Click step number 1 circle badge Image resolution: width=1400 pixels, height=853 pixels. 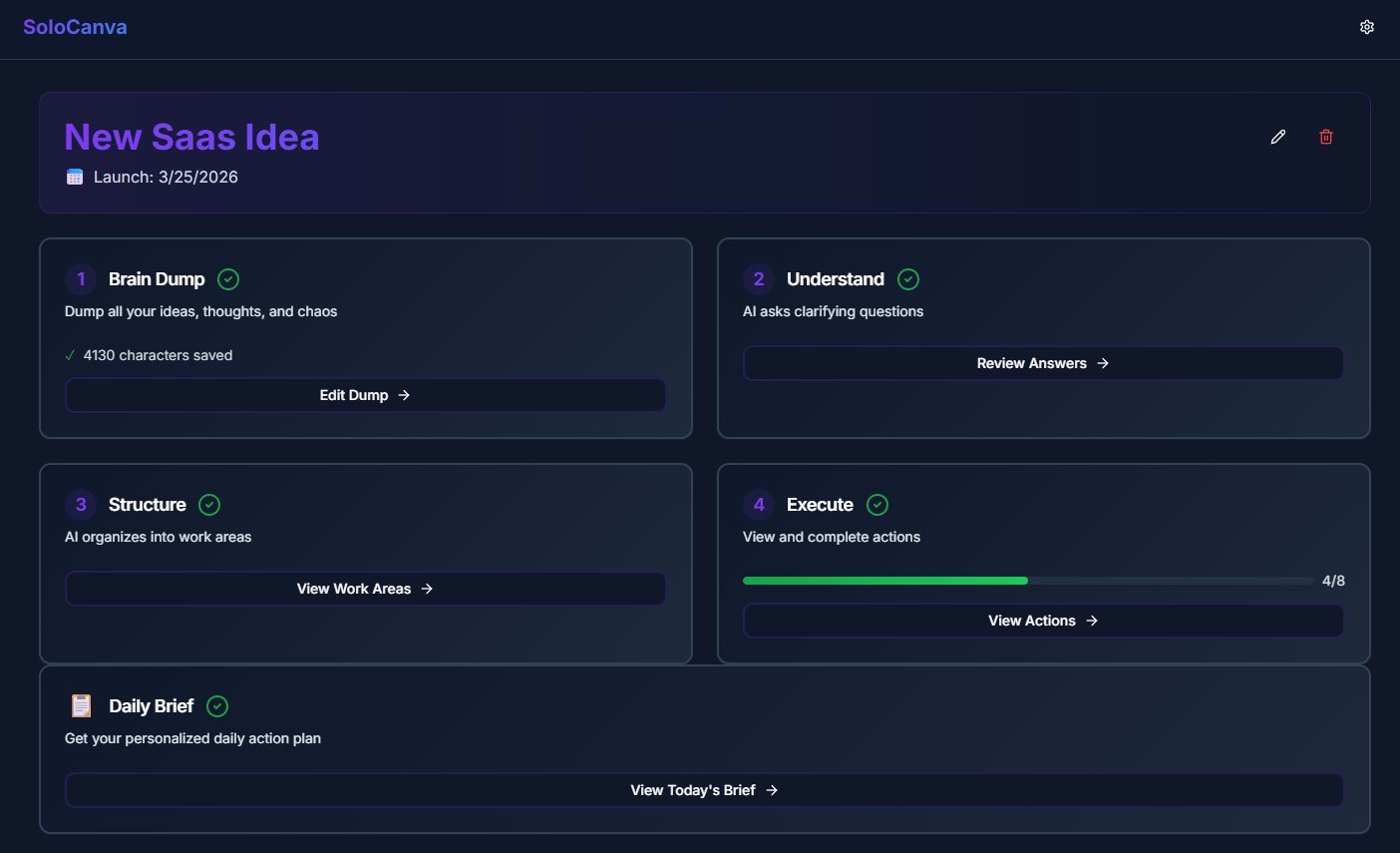(x=81, y=279)
